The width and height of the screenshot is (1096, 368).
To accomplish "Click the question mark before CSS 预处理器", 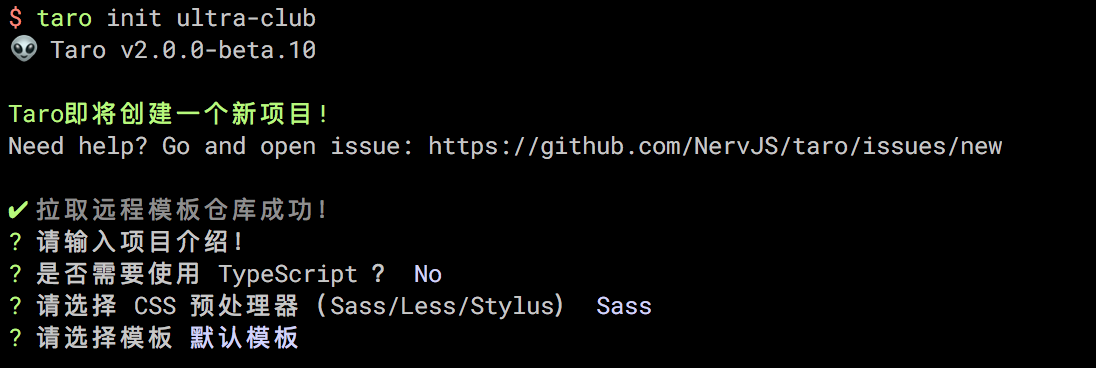I will pos(15,306).
